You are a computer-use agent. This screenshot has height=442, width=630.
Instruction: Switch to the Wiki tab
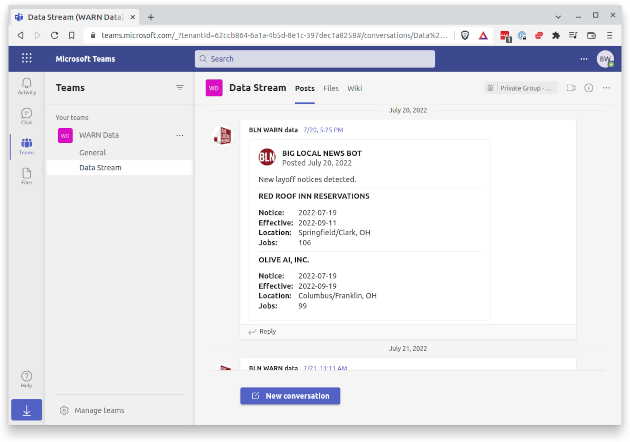point(355,88)
